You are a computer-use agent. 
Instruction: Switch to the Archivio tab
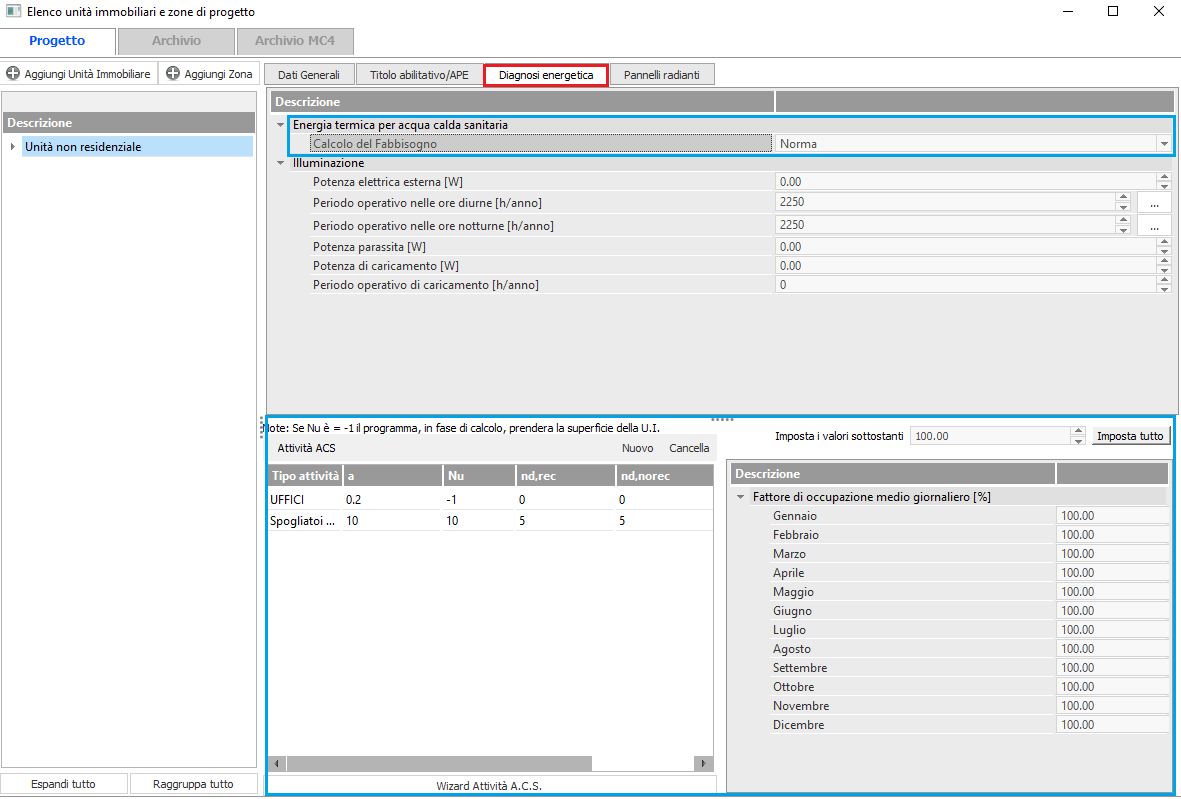click(x=176, y=41)
